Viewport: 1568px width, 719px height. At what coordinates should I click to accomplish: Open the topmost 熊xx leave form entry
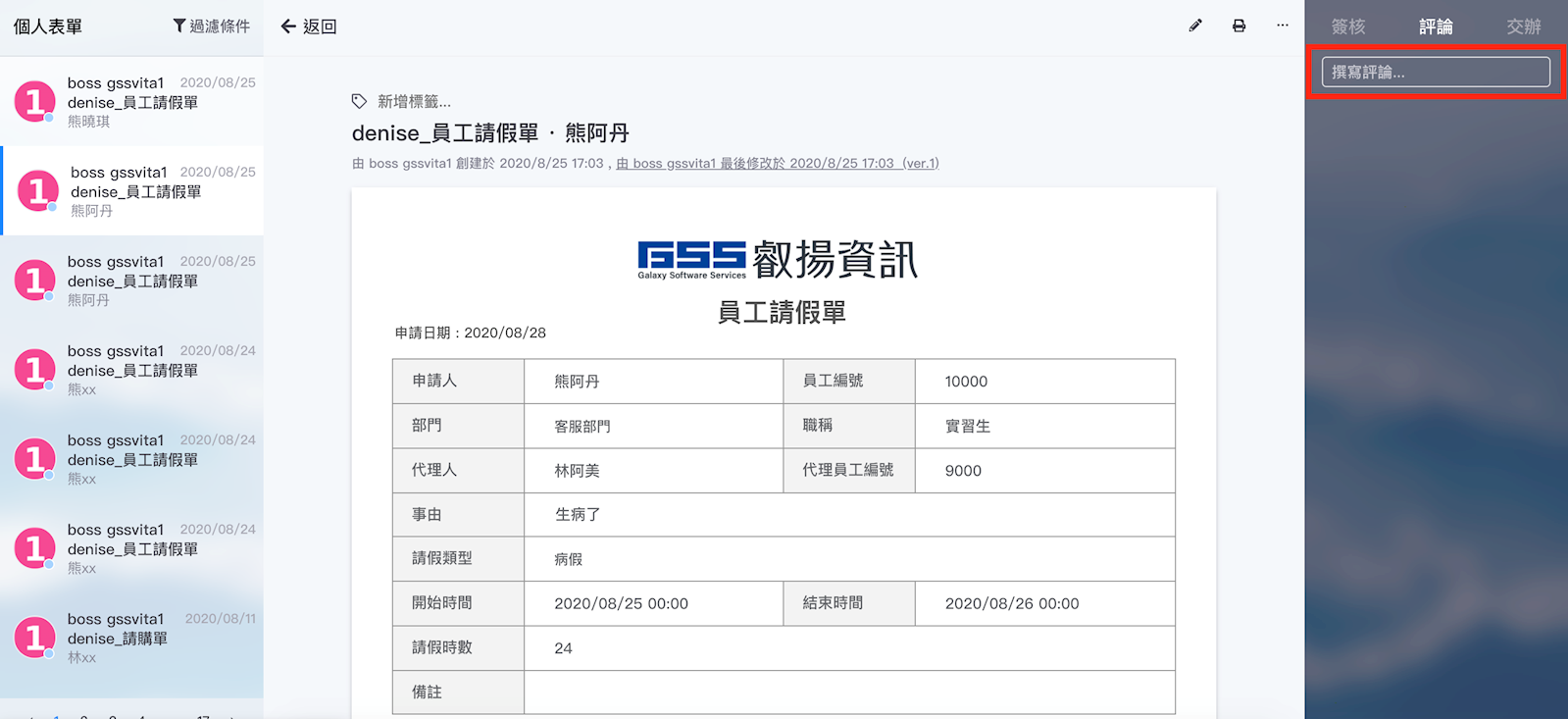coord(147,370)
